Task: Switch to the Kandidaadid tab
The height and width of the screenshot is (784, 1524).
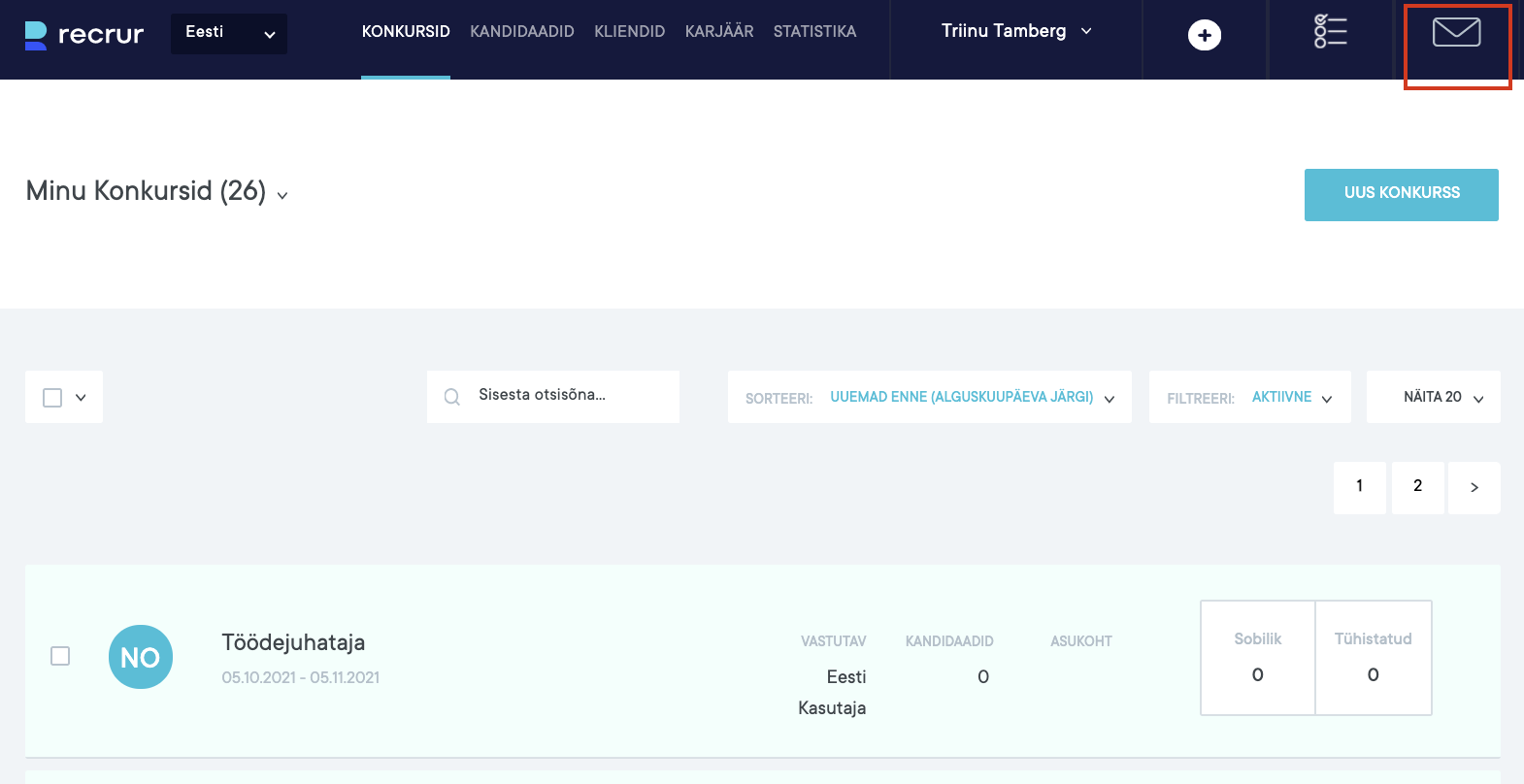Action: (522, 32)
